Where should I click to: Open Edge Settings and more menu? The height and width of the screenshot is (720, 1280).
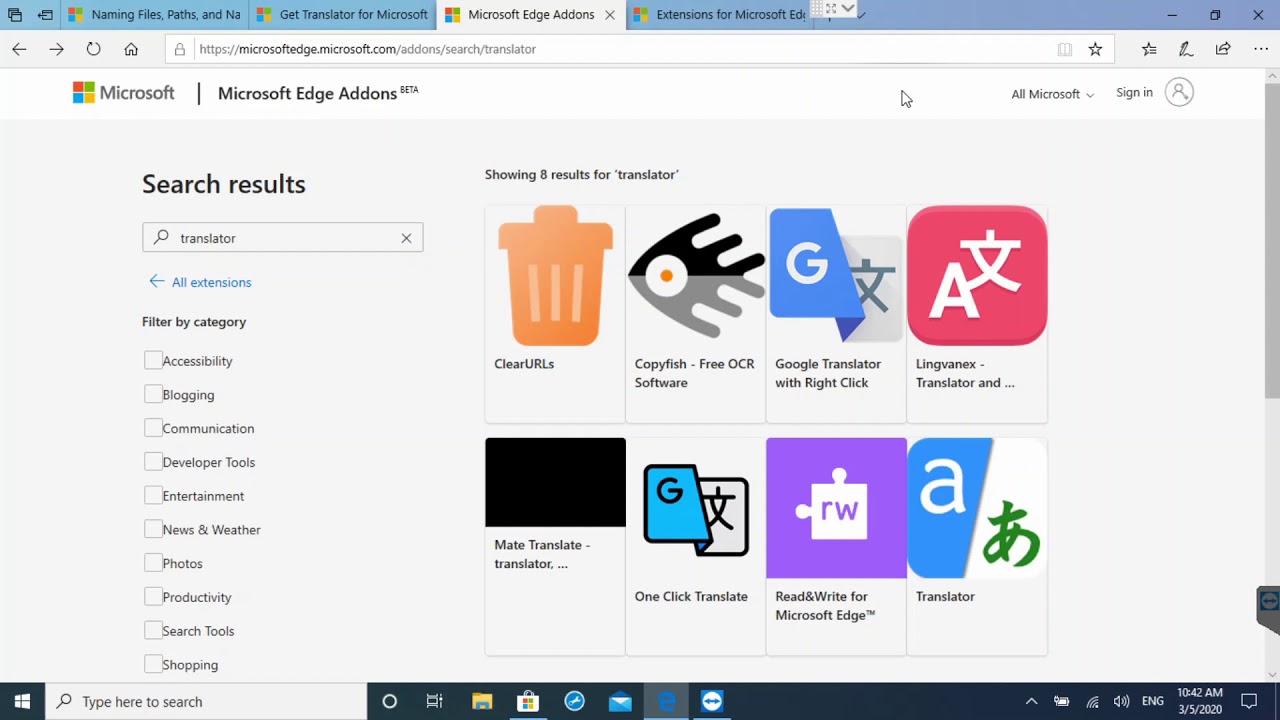coord(1260,49)
